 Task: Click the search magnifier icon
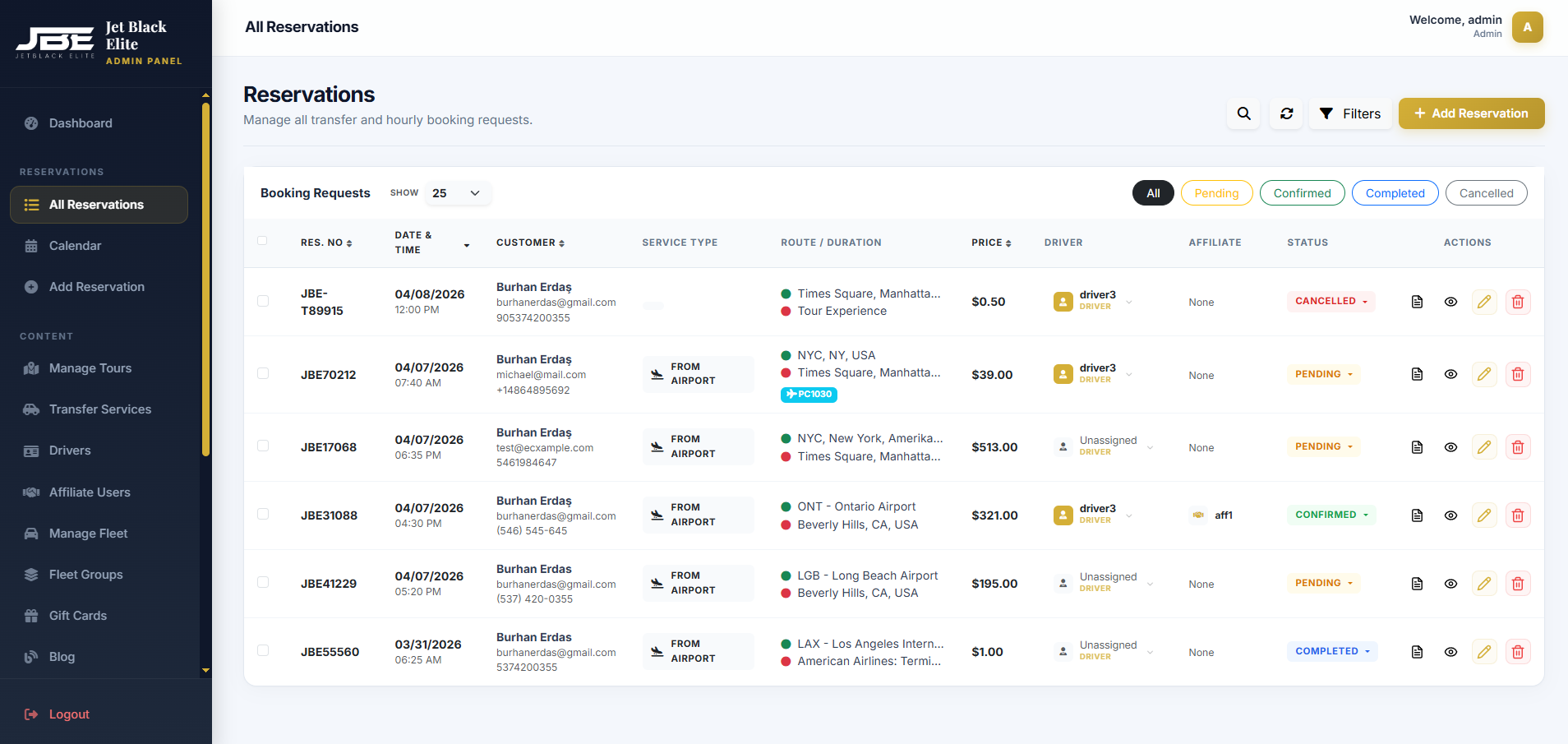[x=1243, y=113]
